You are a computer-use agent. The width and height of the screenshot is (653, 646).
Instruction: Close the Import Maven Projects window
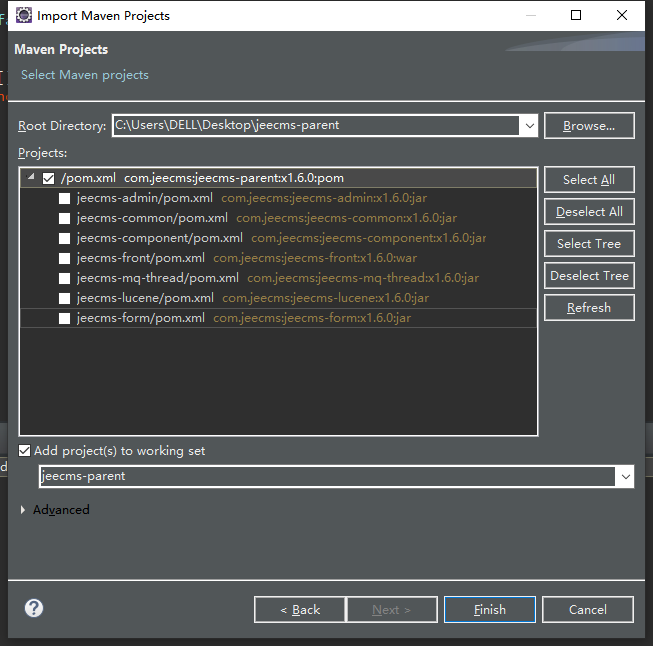[622, 15]
